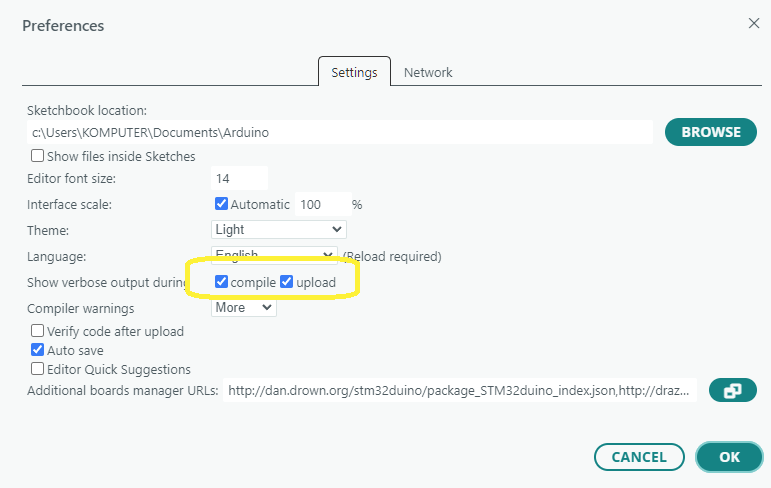The image size is (771, 488).
Task: Enable Editor Quick Suggestions checkbox
Action: click(37, 368)
